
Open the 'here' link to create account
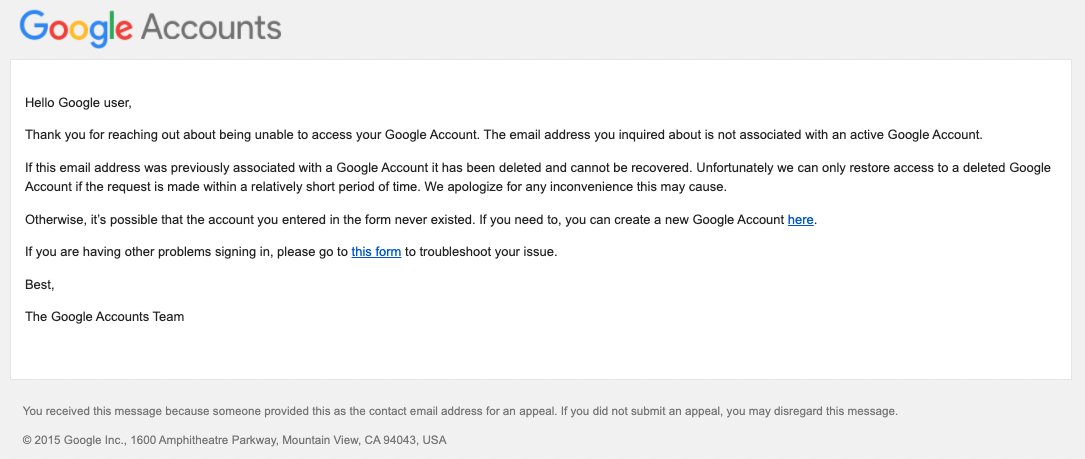pos(801,220)
